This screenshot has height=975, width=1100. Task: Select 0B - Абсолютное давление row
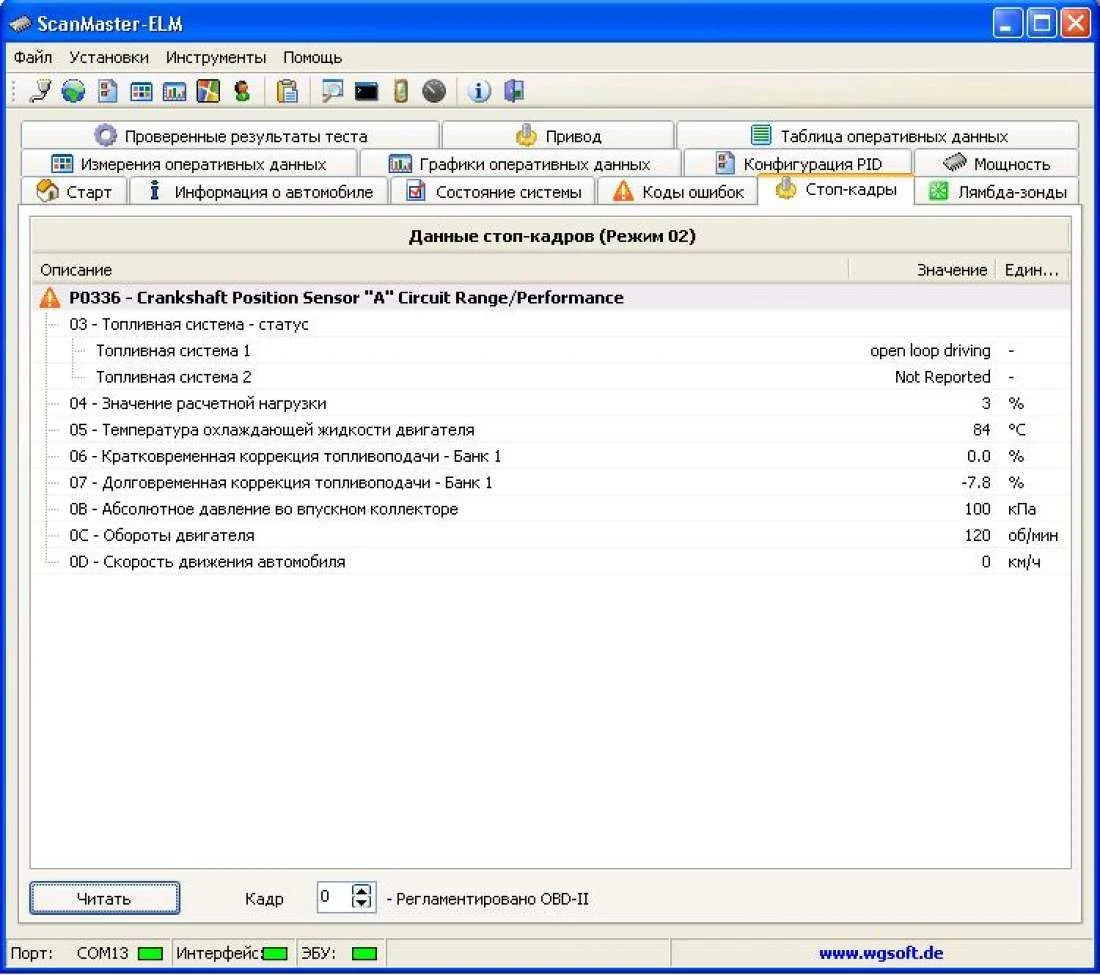[551, 509]
